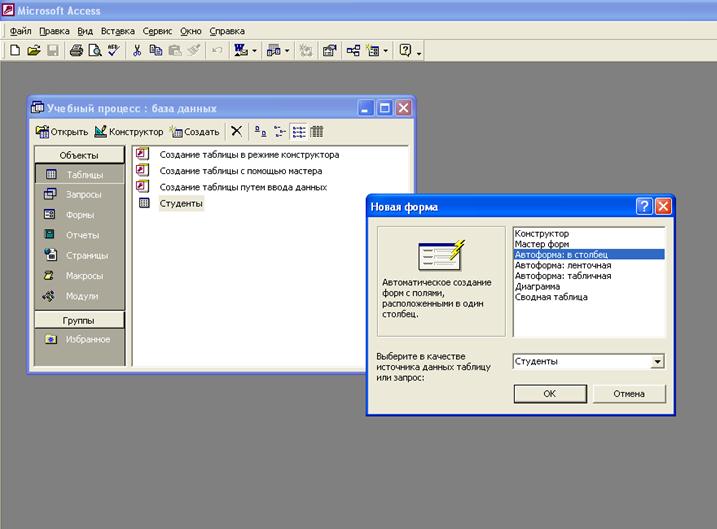Select Таблицы in the objects pane

coord(79,174)
